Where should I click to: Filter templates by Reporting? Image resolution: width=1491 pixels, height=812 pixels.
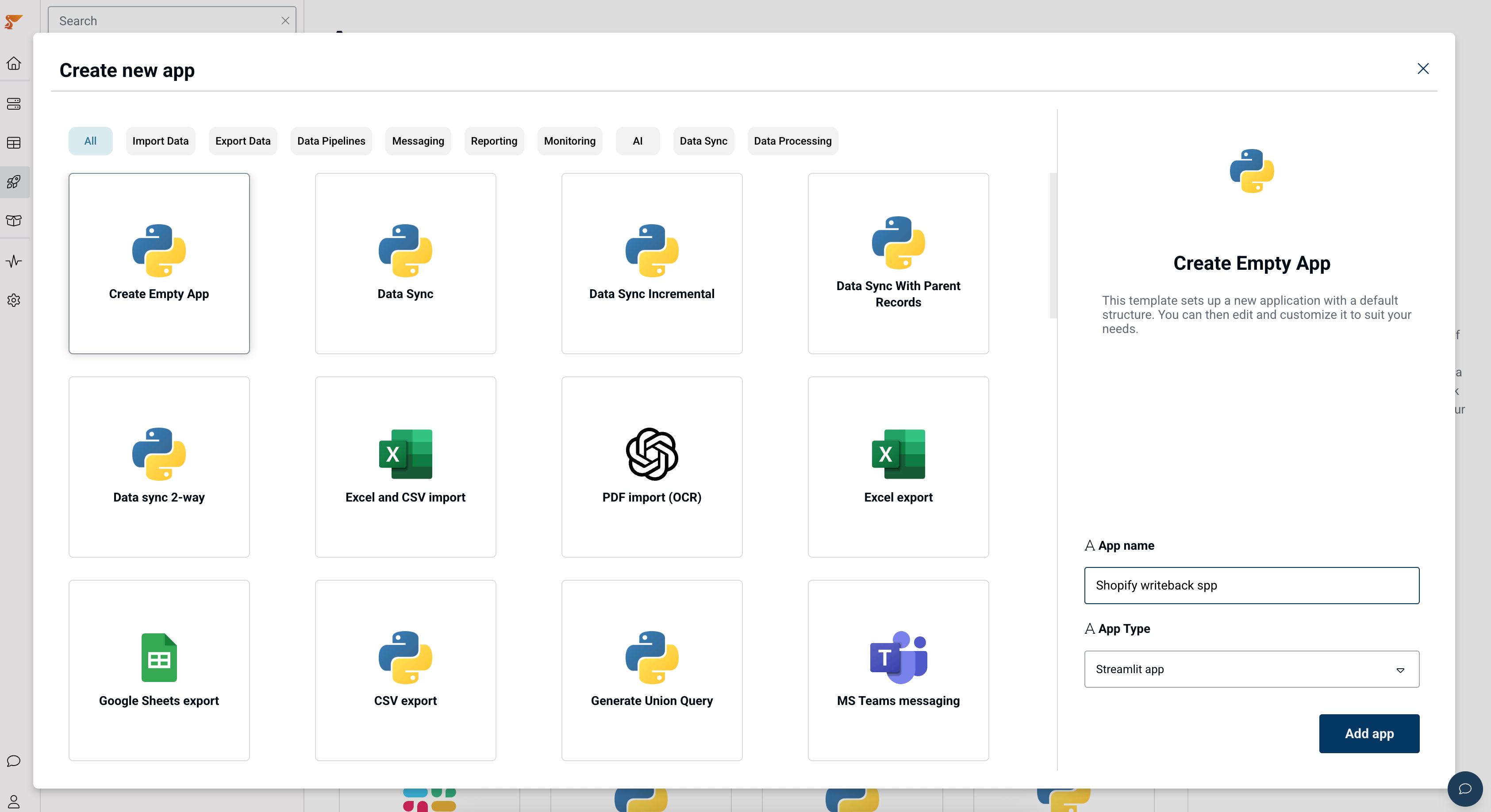click(x=494, y=141)
